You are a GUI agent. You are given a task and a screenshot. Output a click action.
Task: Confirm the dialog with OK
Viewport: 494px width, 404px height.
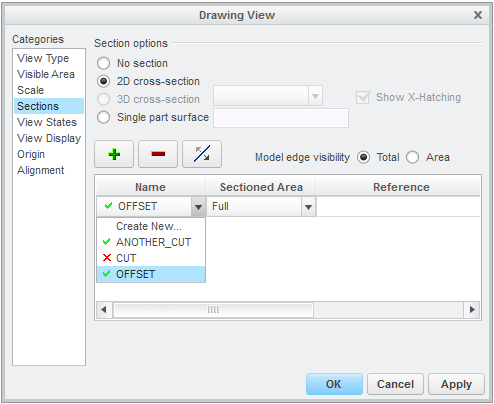click(x=334, y=384)
